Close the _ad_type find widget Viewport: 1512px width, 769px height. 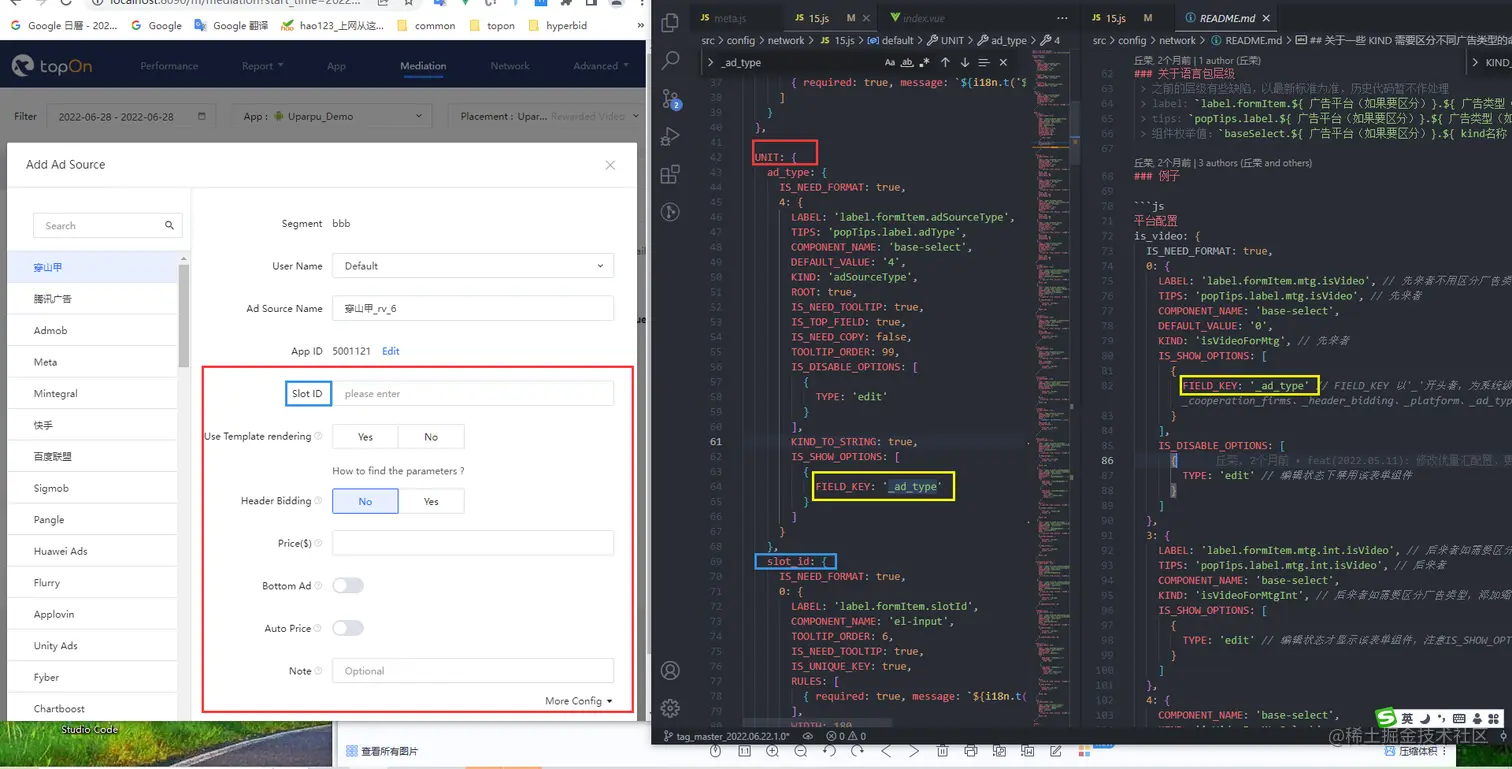coord(1003,62)
